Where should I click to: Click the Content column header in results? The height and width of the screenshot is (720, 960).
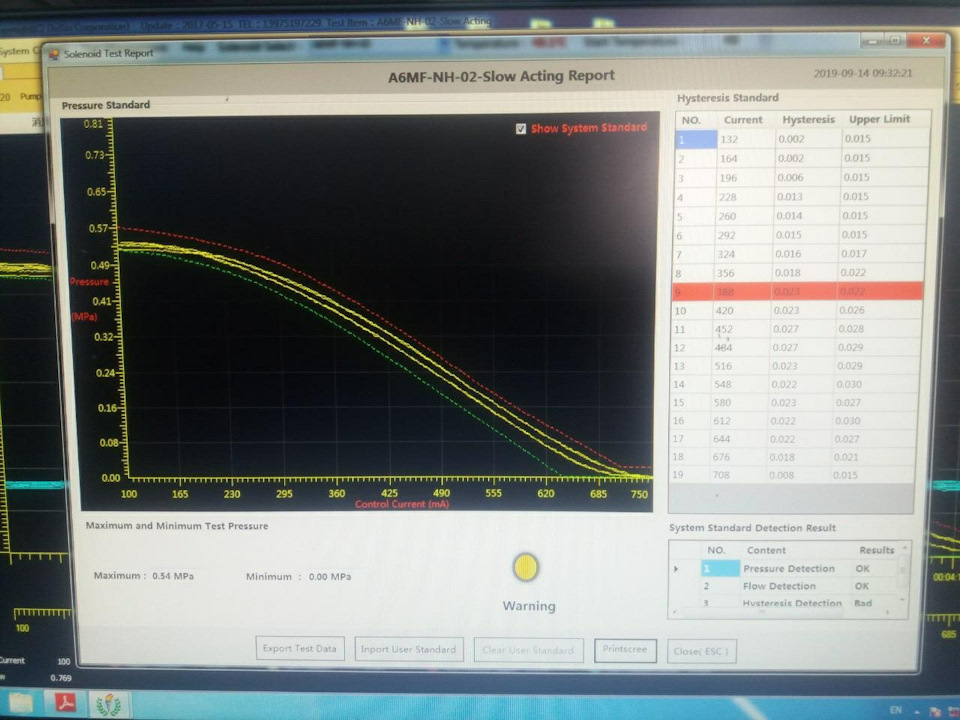point(766,550)
